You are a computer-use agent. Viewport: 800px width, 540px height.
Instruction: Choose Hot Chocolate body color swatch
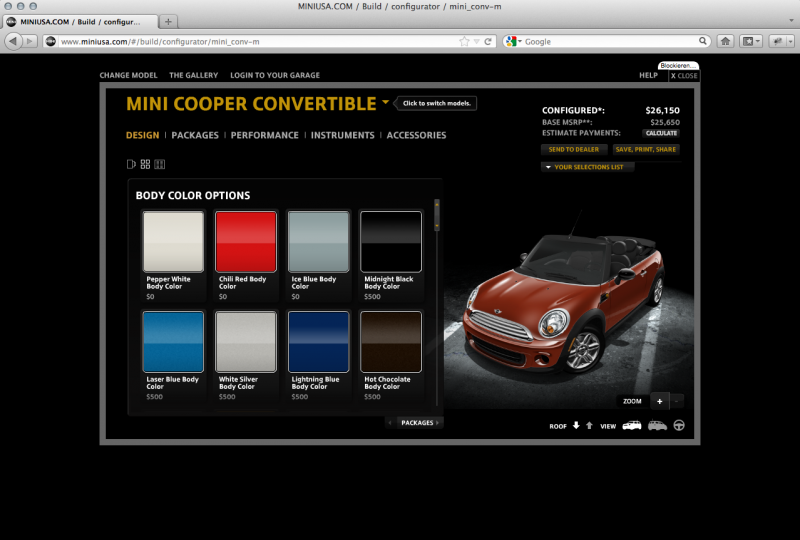pyautogui.click(x=391, y=341)
